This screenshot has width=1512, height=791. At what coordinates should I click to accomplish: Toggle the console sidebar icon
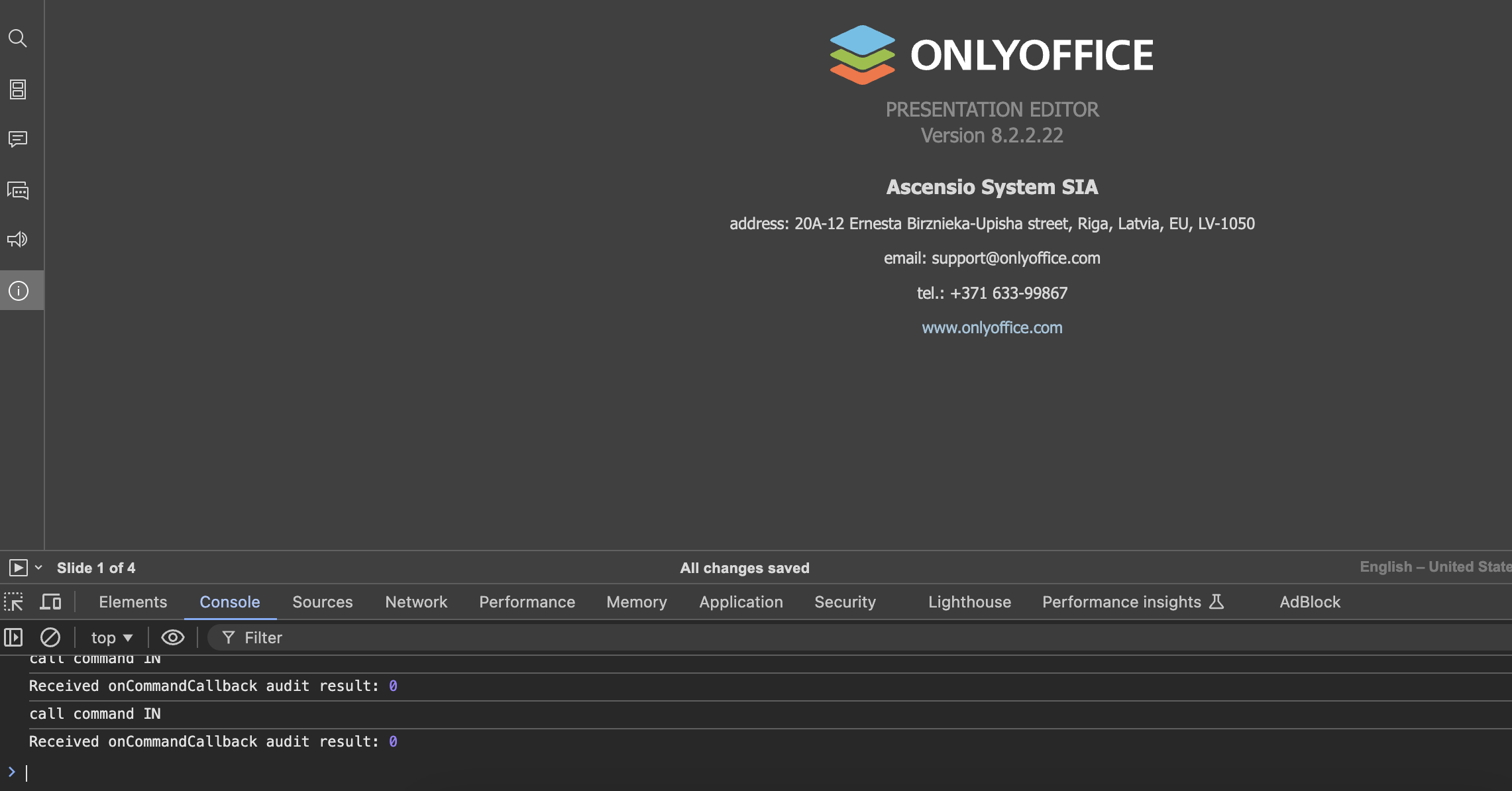(x=13, y=637)
